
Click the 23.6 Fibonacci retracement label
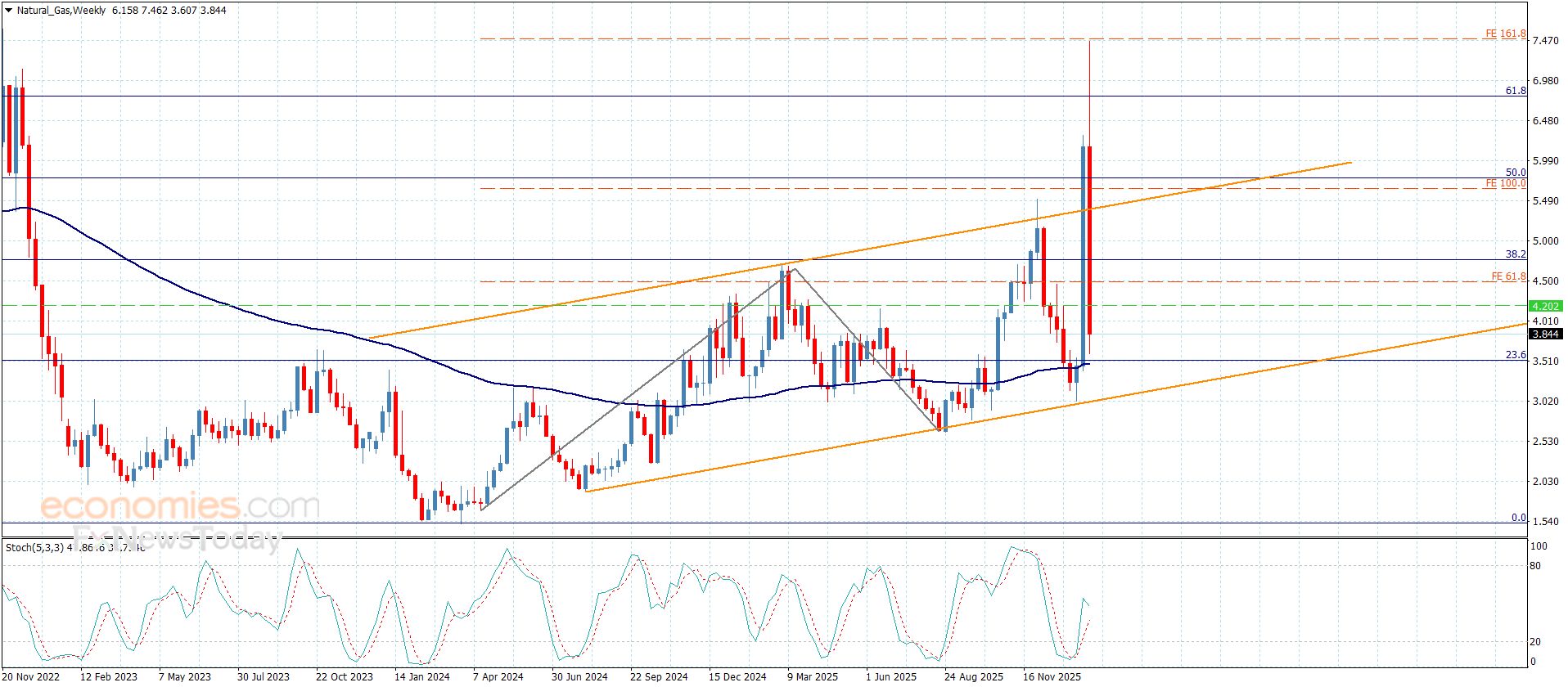1516,355
